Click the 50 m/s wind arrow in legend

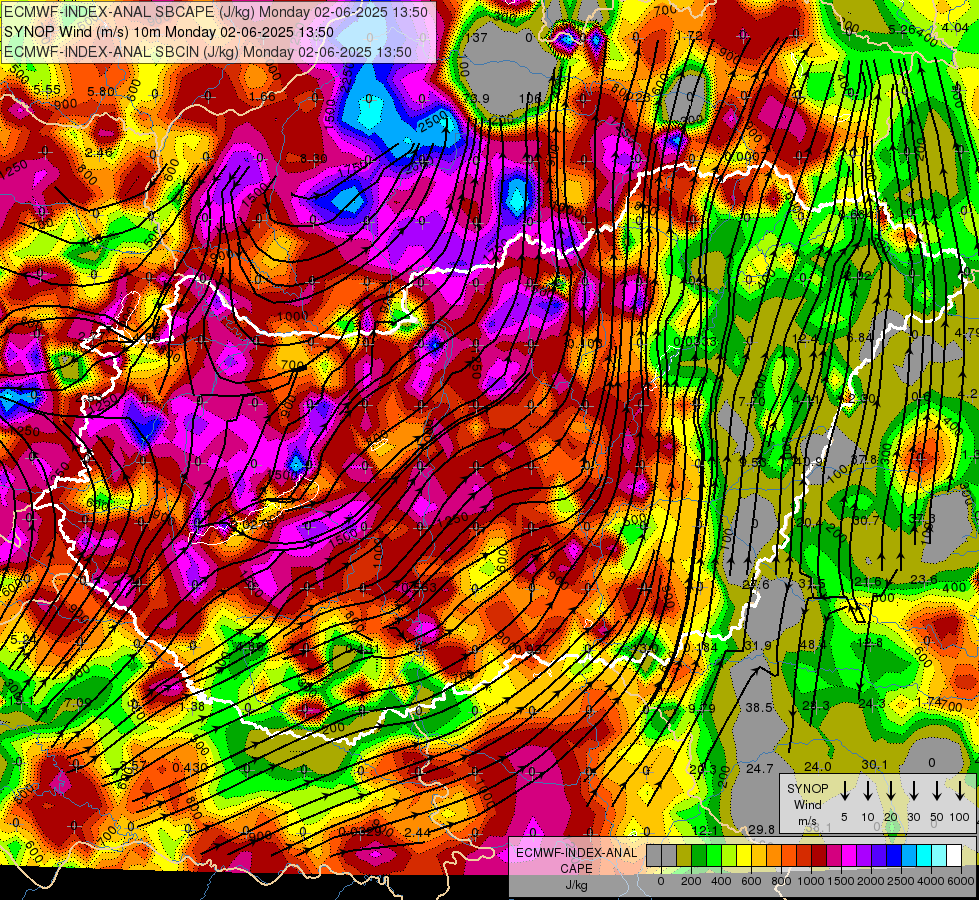[937, 791]
